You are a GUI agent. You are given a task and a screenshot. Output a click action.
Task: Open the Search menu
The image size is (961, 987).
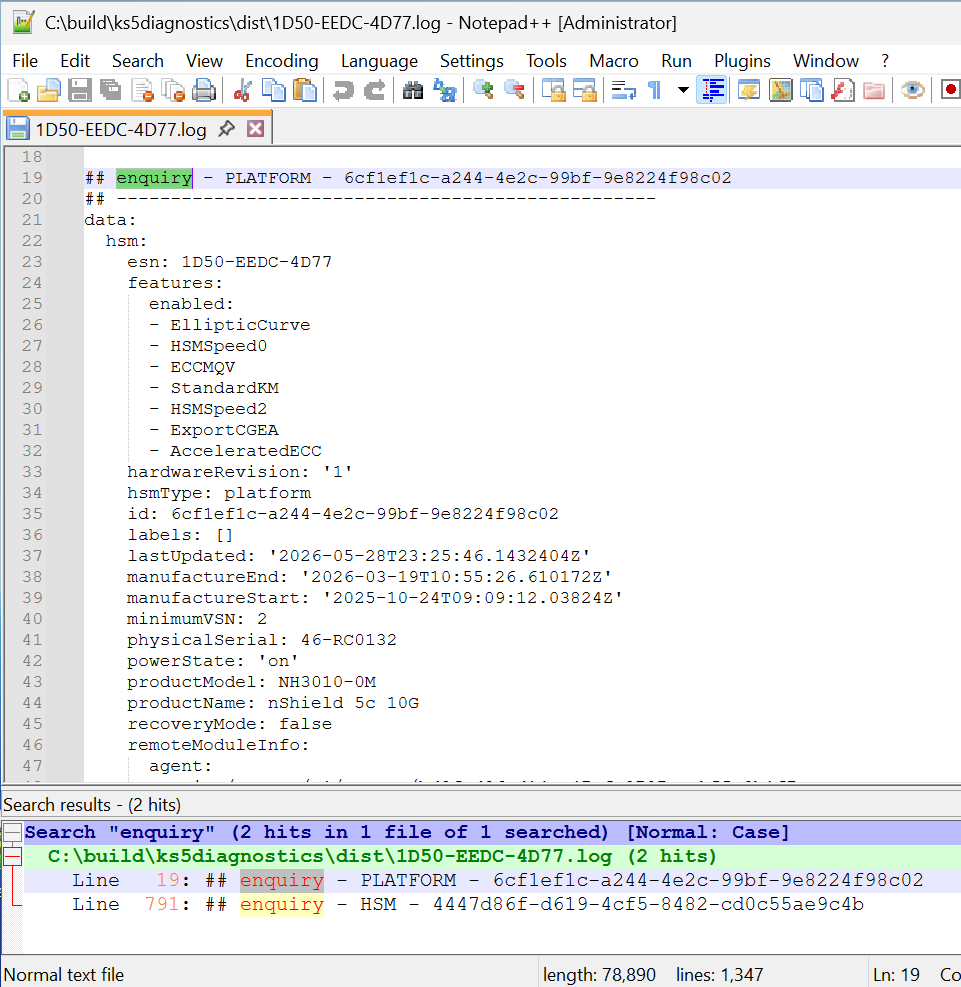(138, 61)
